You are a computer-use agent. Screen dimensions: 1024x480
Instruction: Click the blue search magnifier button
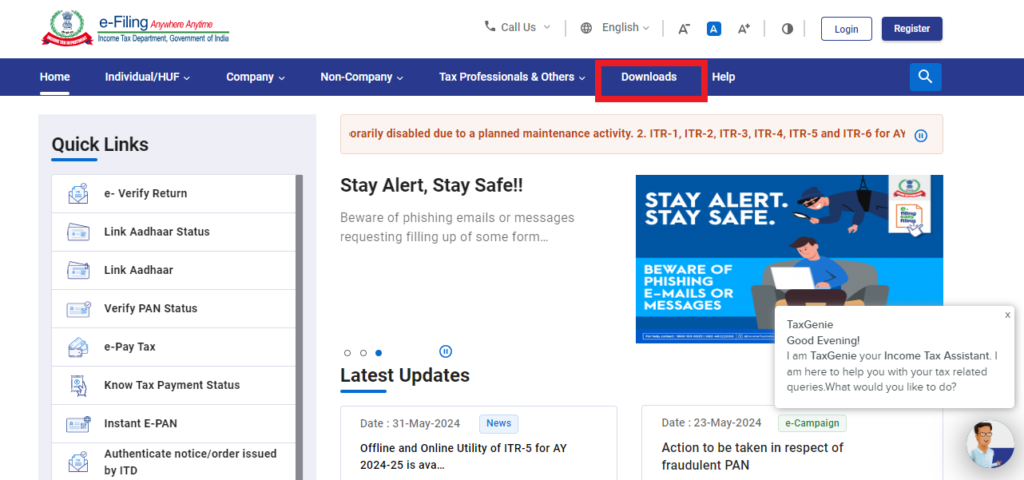pyautogui.click(x=925, y=77)
